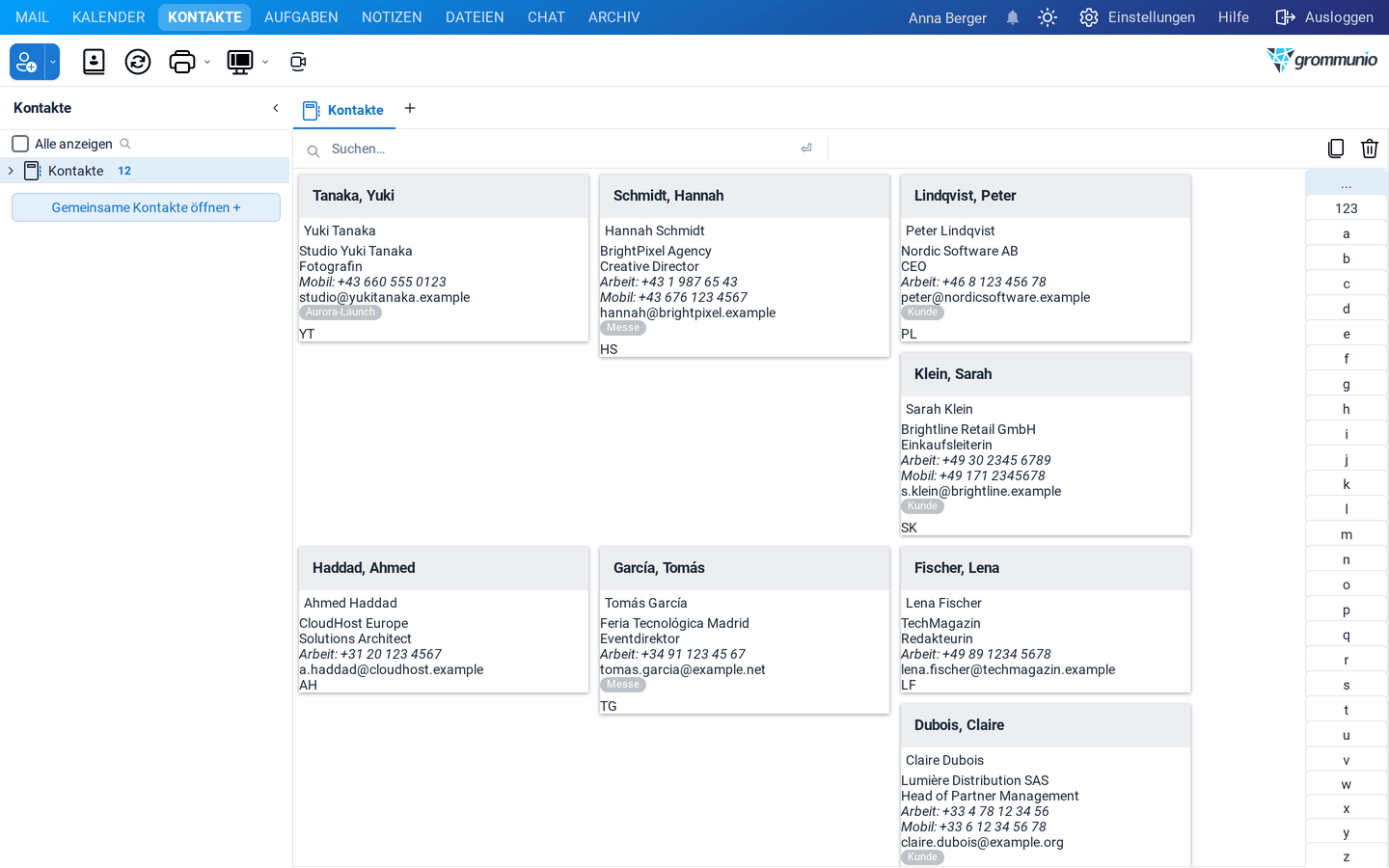Viewport: 1389px width, 868px height.
Task: Click the Aurora-Launch category tag
Action: (340, 312)
